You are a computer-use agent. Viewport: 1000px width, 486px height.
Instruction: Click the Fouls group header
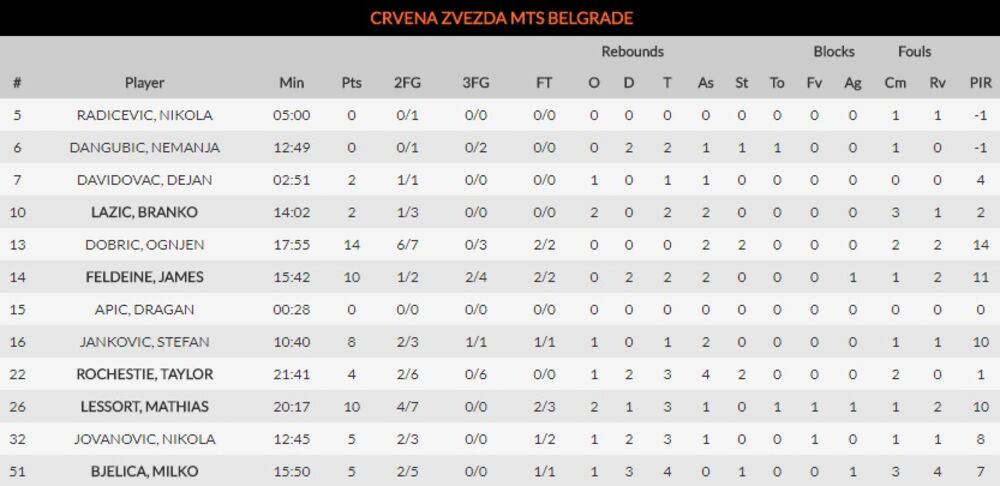914,51
